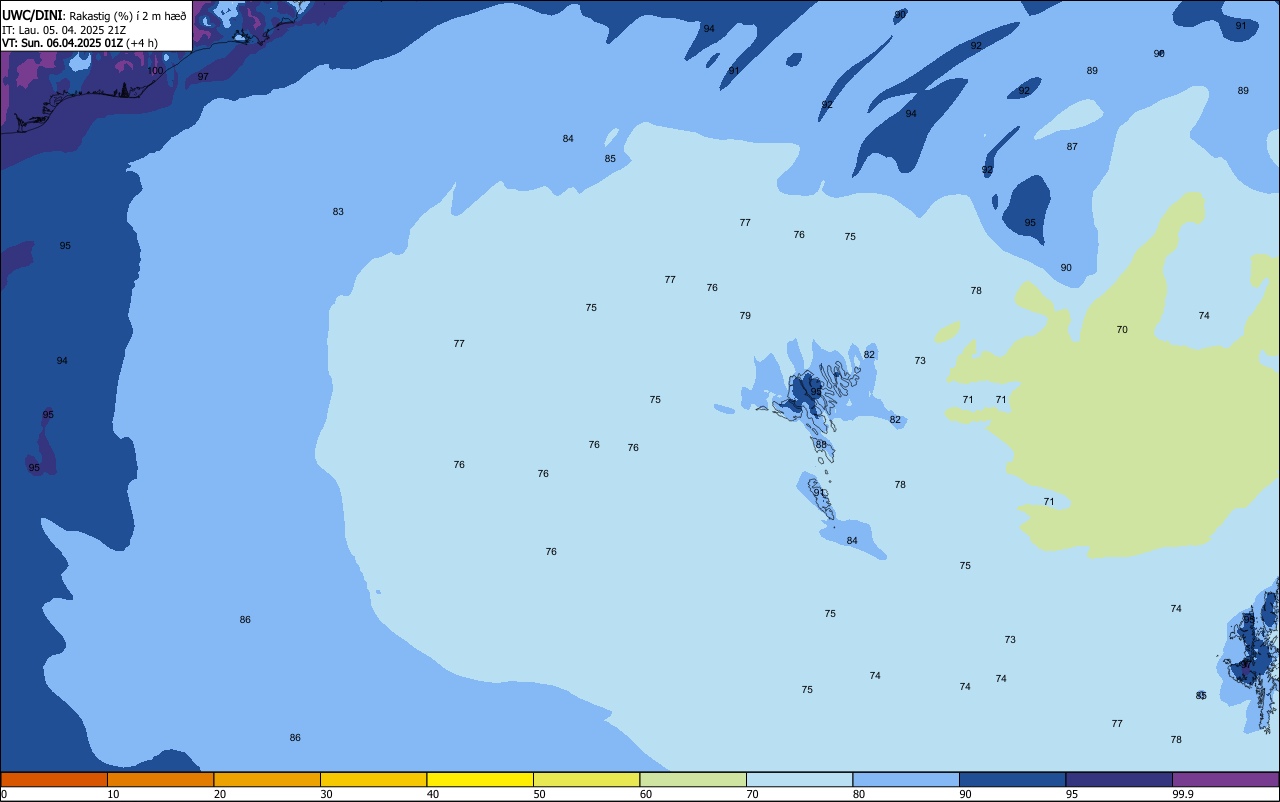The height and width of the screenshot is (802, 1280).
Task: Click the title text 'UWC/DINI: Rakastig (%)'
Action: click(x=64, y=15)
